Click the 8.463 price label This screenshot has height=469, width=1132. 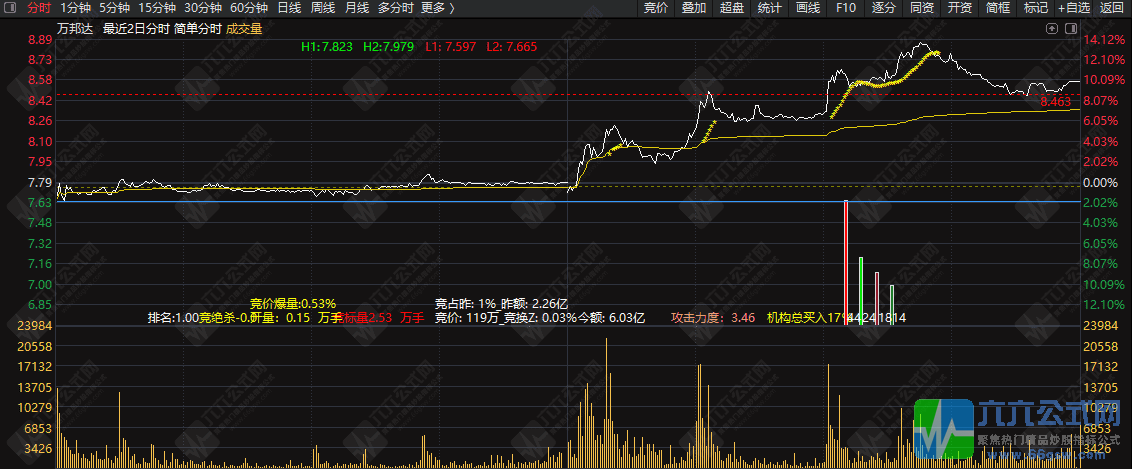(x=1055, y=102)
